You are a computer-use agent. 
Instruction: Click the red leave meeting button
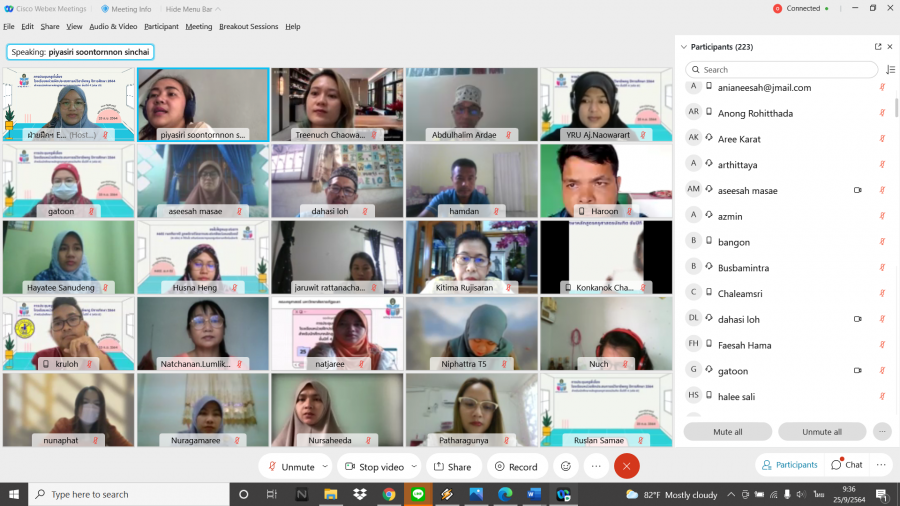(626, 466)
